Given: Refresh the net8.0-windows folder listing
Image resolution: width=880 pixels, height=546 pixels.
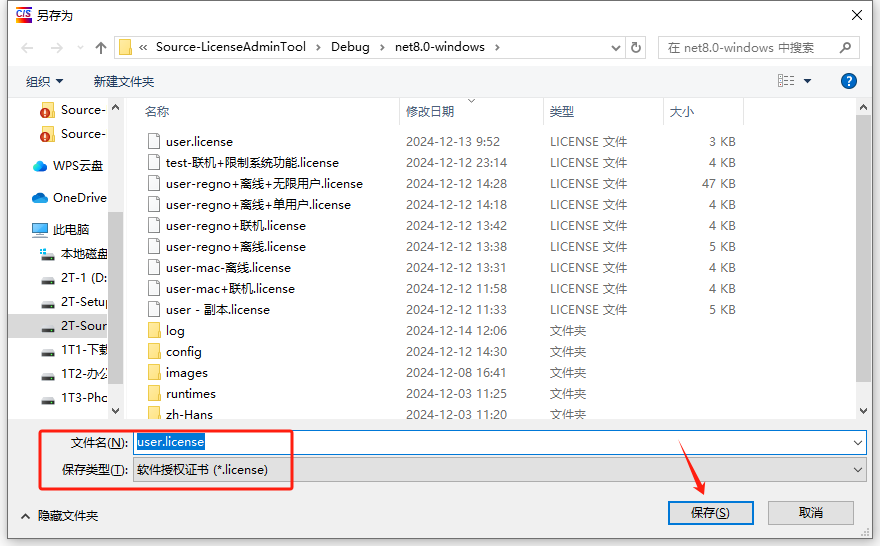Looking at the screenshot, I should (x=636, y=48).
